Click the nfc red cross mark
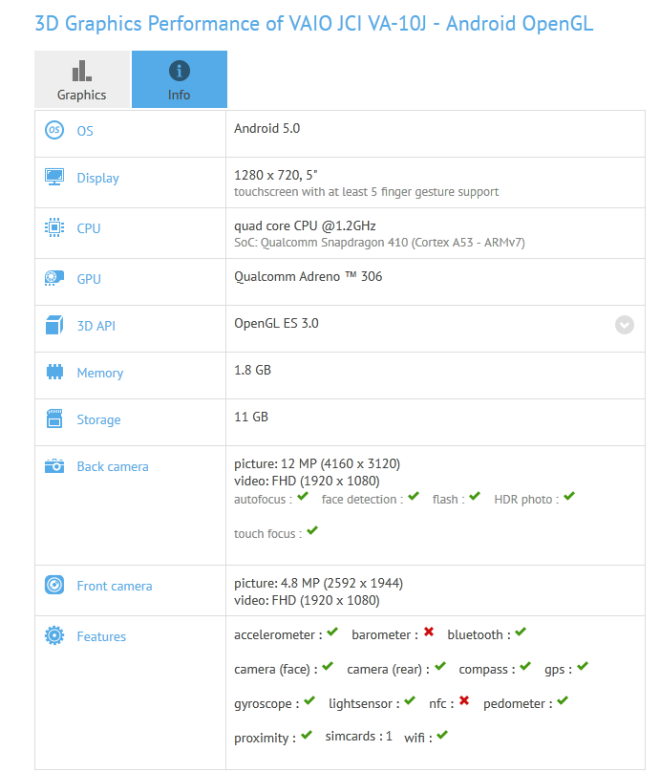Viewport: 660px width, 772px height. 464,701
